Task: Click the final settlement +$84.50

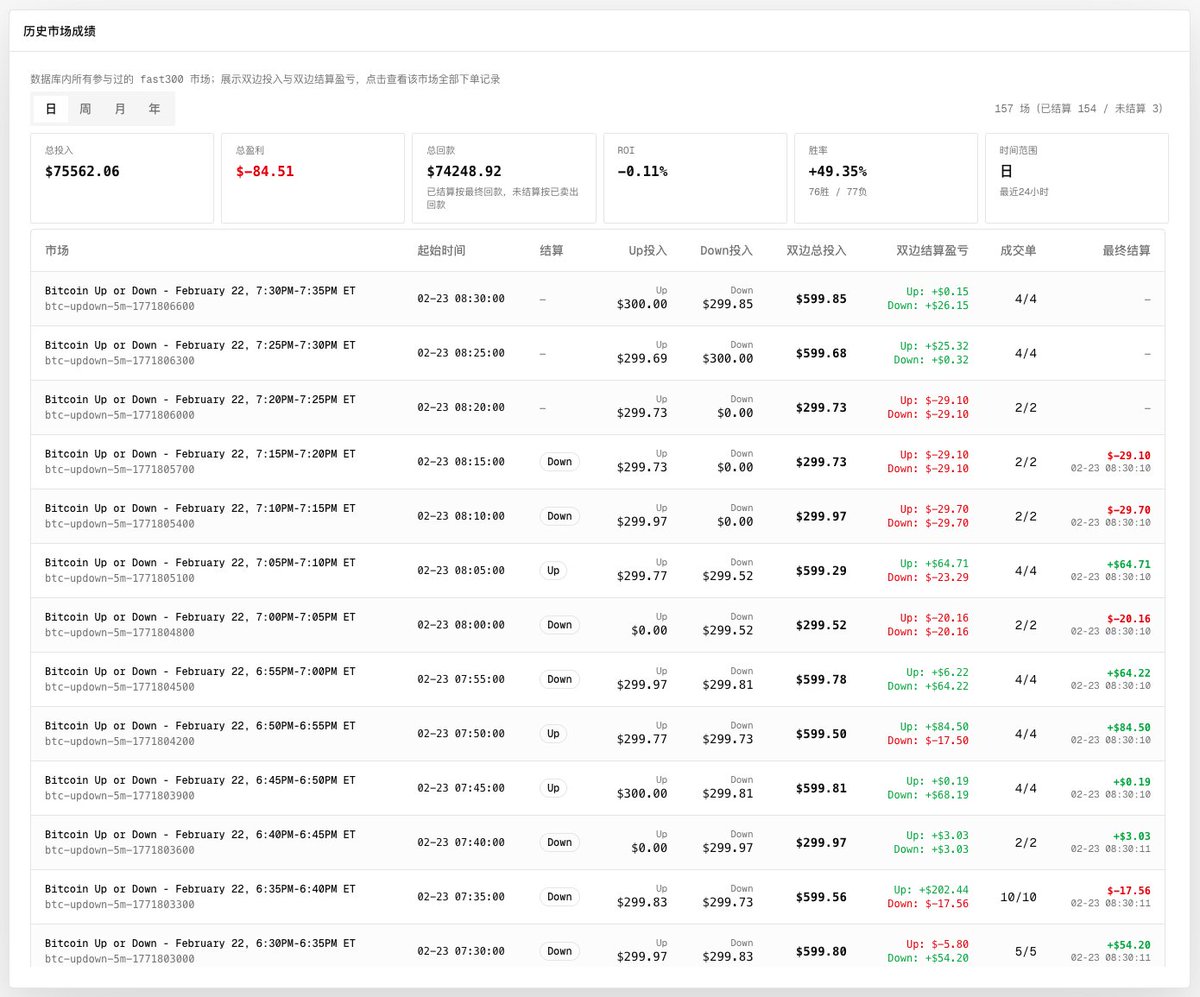Action: point(1128,727)
